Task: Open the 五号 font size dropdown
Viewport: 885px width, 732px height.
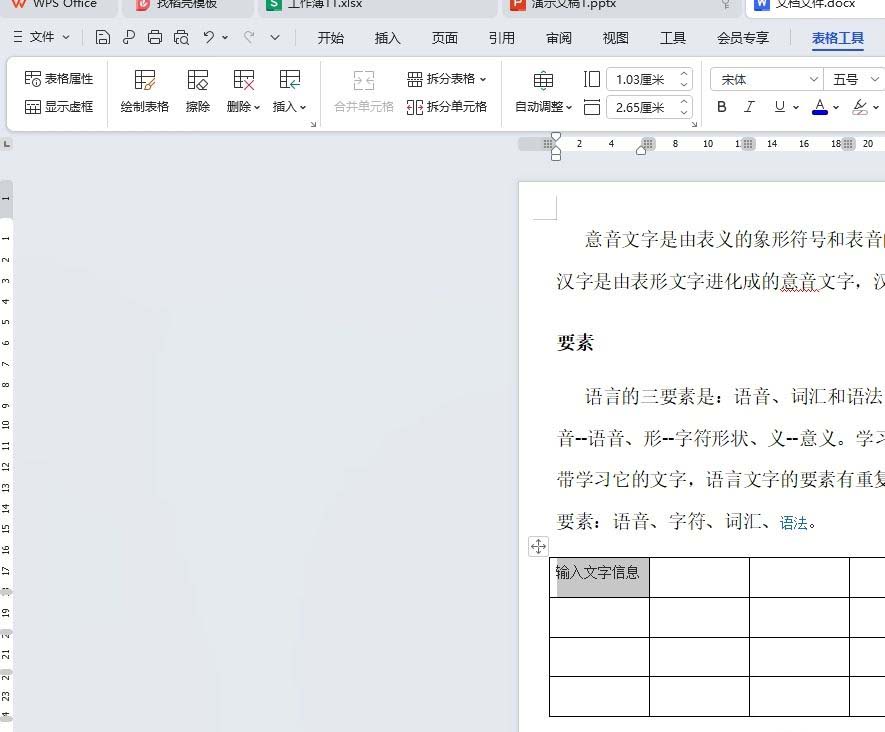Action: pyautogui.click(x=875, y=80)
